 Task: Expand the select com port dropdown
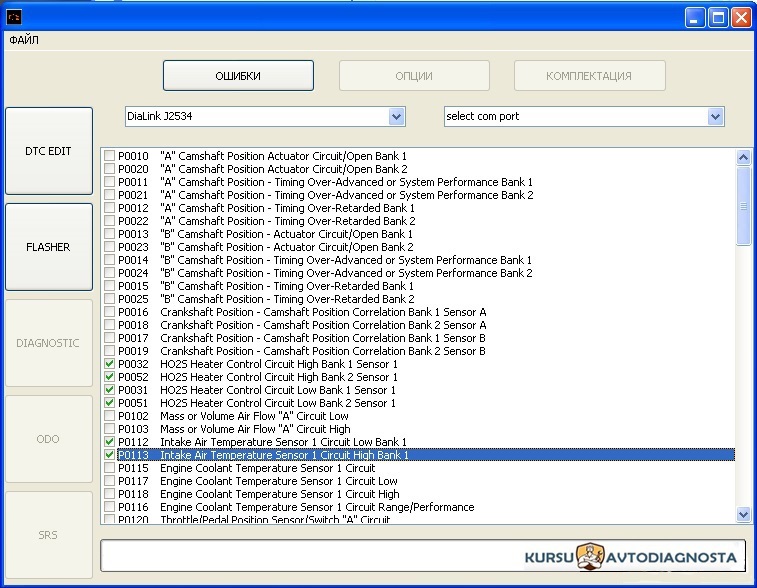tap(715, 116)
